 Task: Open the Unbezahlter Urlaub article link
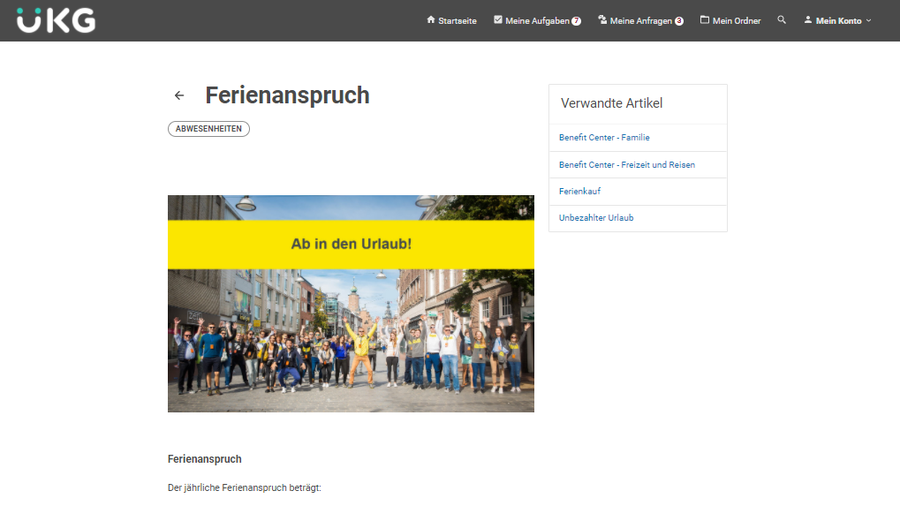click(596, 218)
